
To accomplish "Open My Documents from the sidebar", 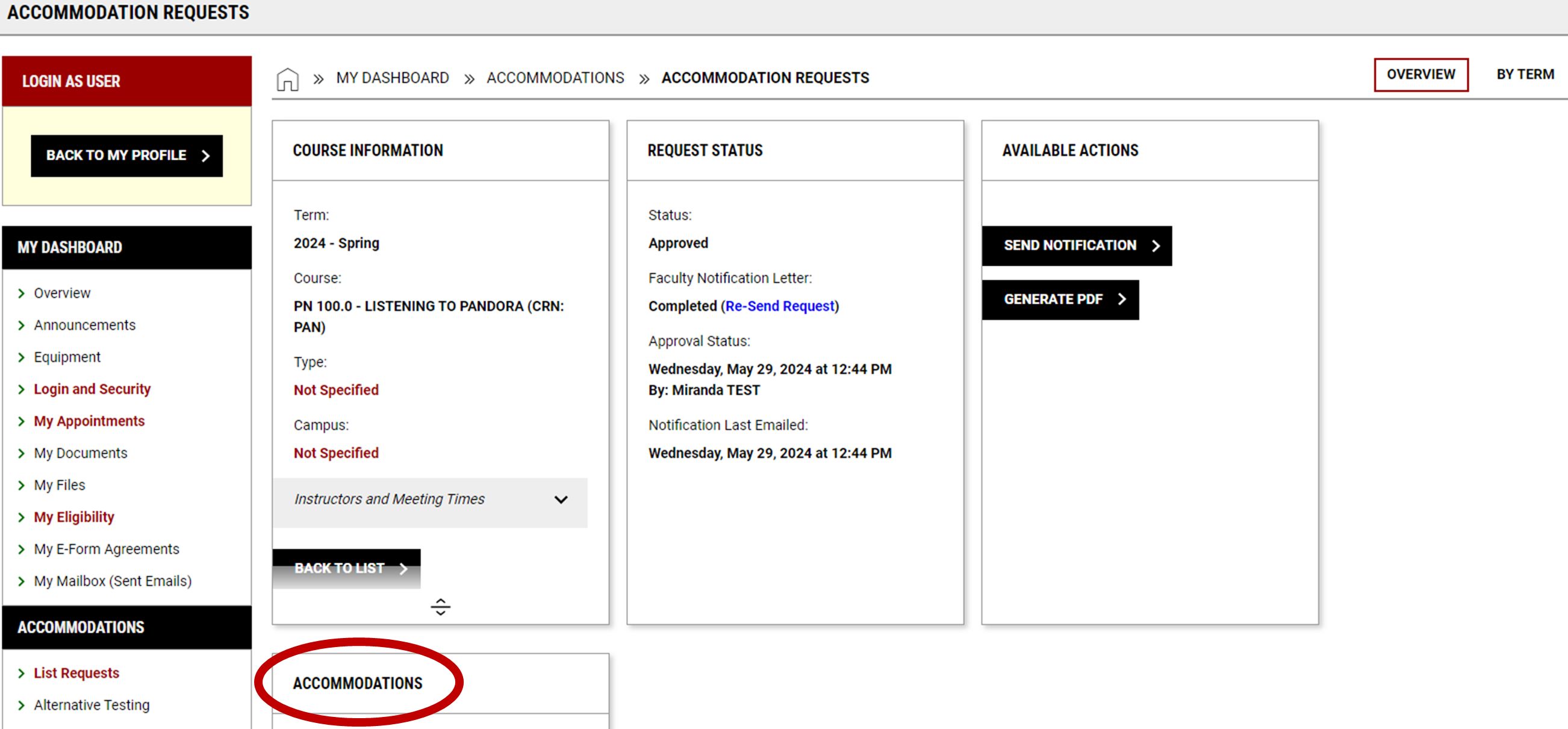I will coord(79,452).
